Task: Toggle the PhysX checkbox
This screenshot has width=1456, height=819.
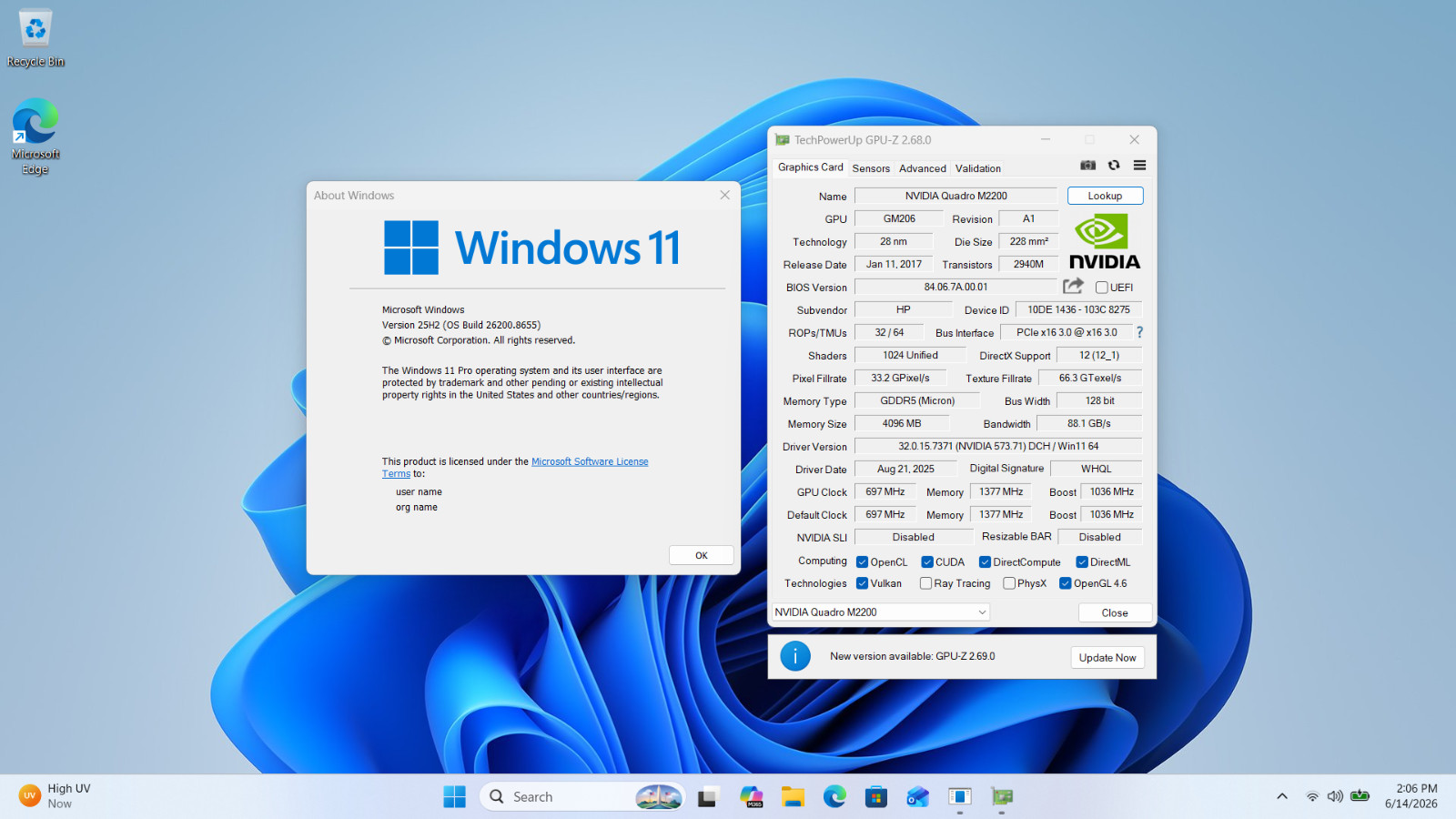Action: [1009, 583]
